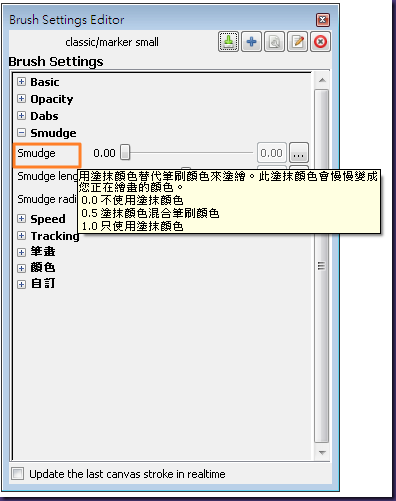Click the blue plus add brush icon
Image resolution: width=396 pixels, height=501 pixels.
click(251, 42)
